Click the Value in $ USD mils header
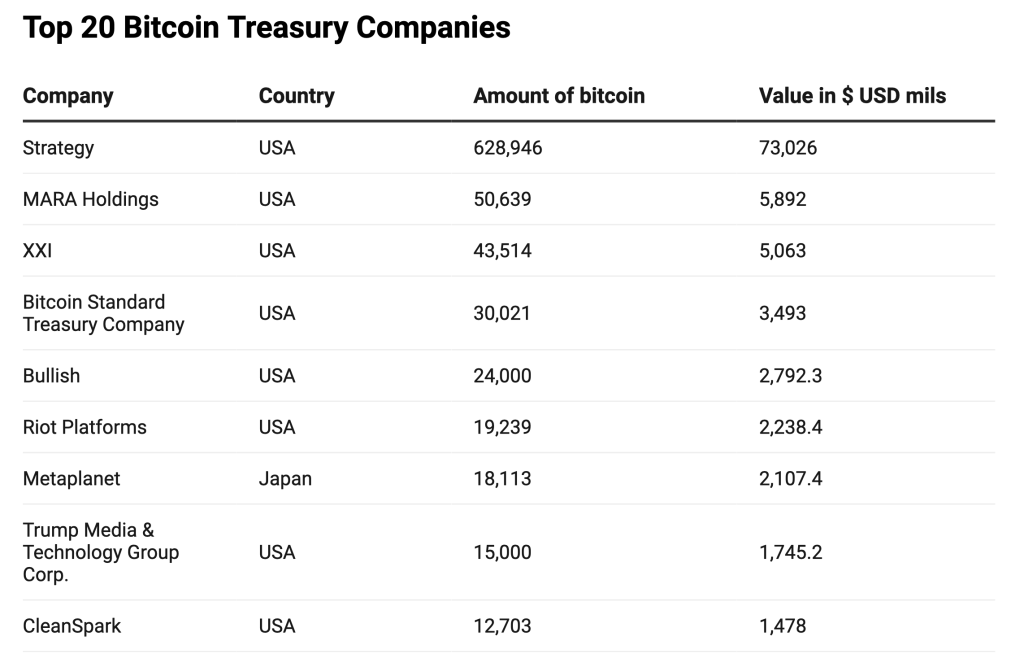The image size is (1024, 654). [x=852, y=96]
